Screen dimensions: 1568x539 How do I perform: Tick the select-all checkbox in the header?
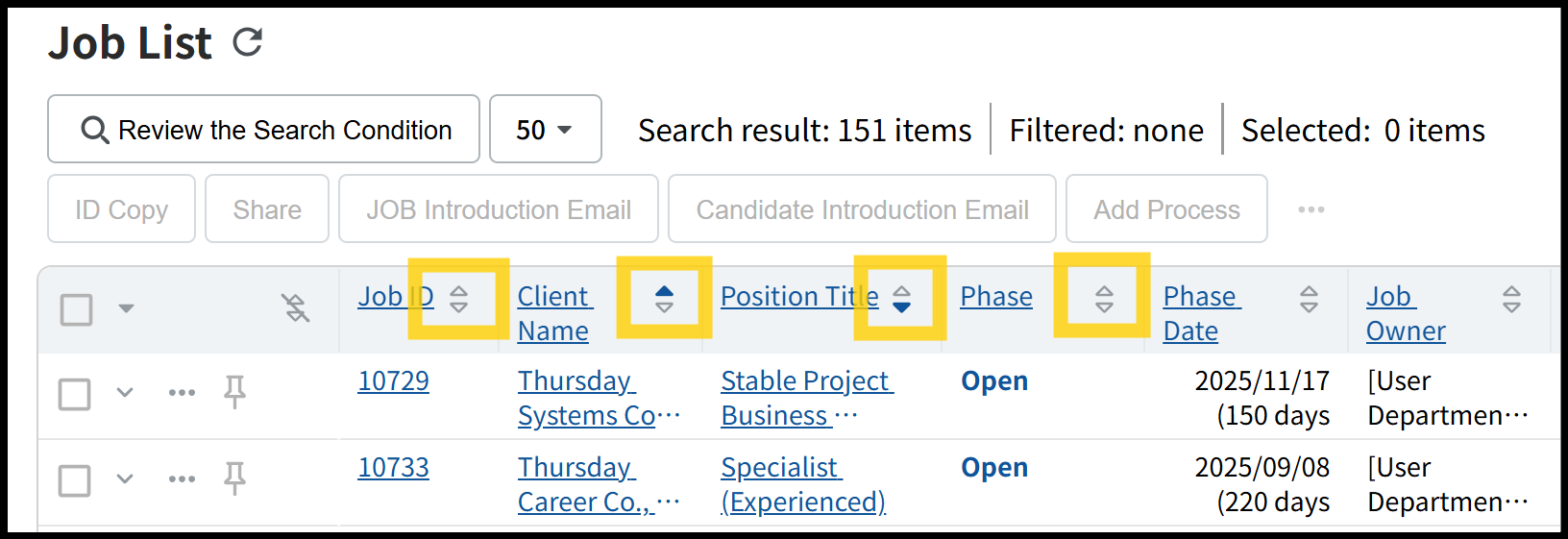pyautogui.click(x=77, y=309)
